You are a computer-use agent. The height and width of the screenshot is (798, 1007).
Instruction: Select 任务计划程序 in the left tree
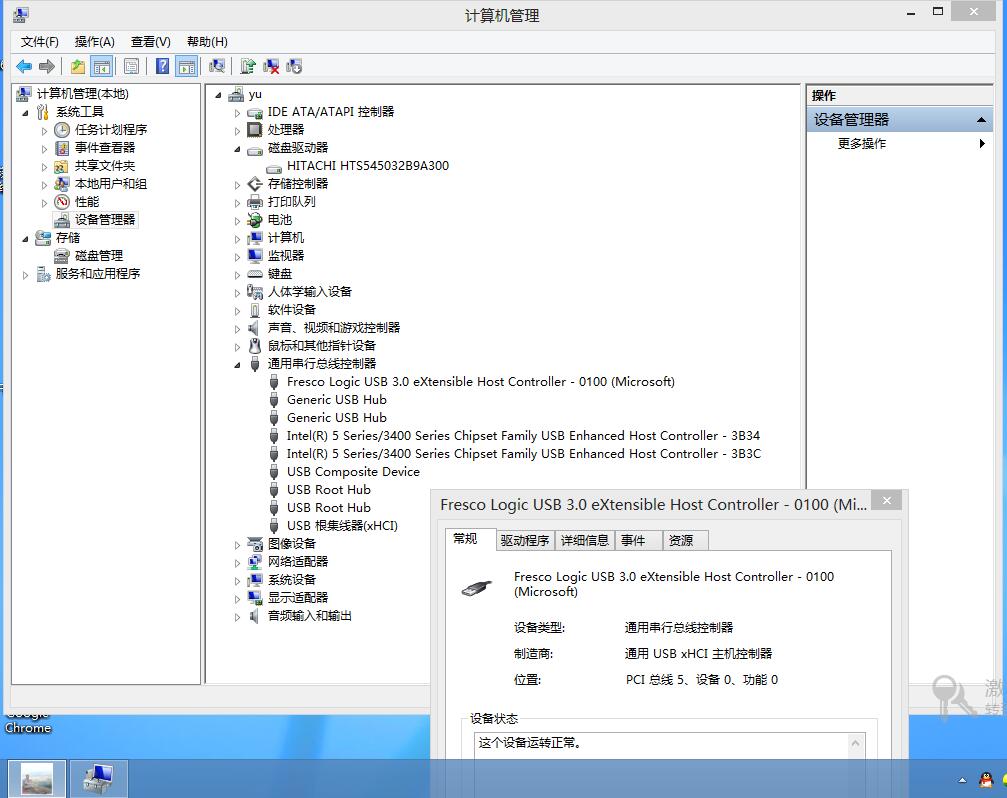point(110,130)
